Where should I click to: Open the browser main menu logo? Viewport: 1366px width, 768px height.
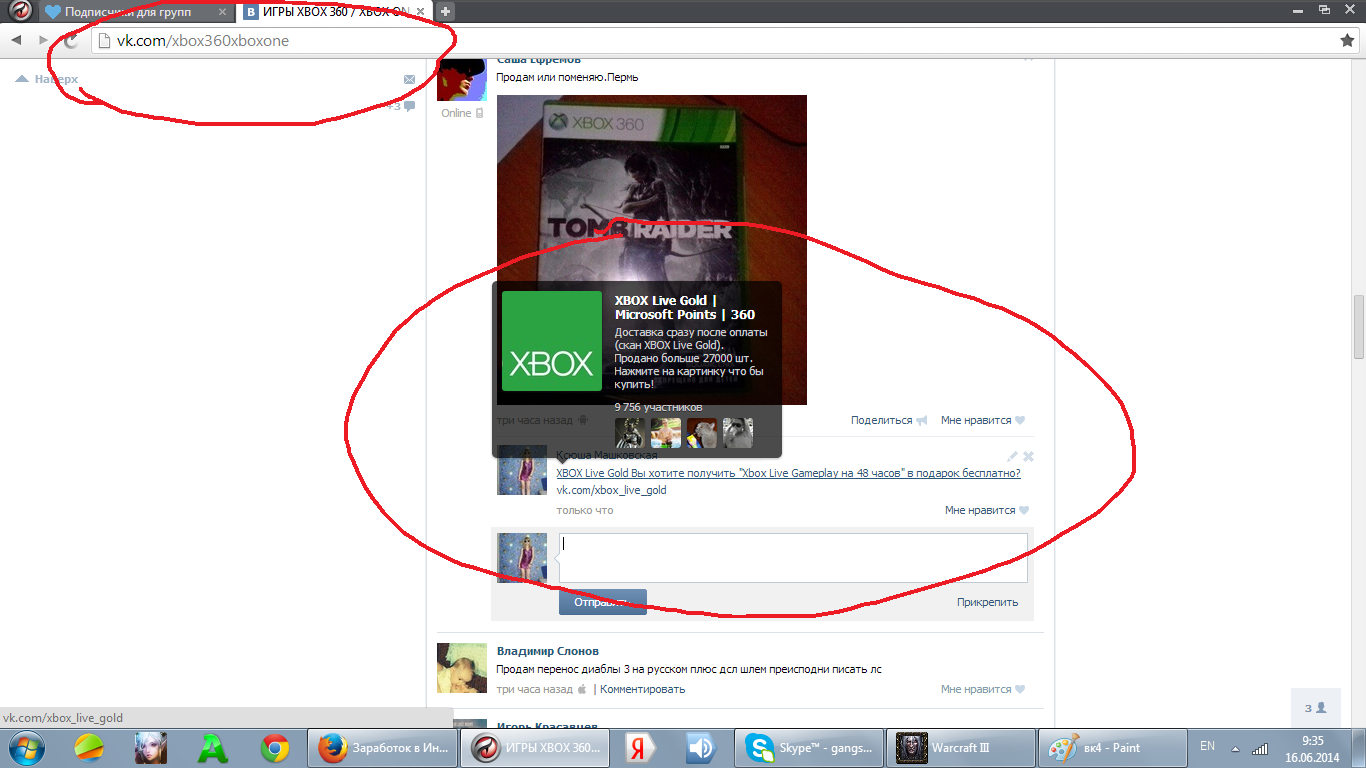pyautogui.click(x=18, y=11)
